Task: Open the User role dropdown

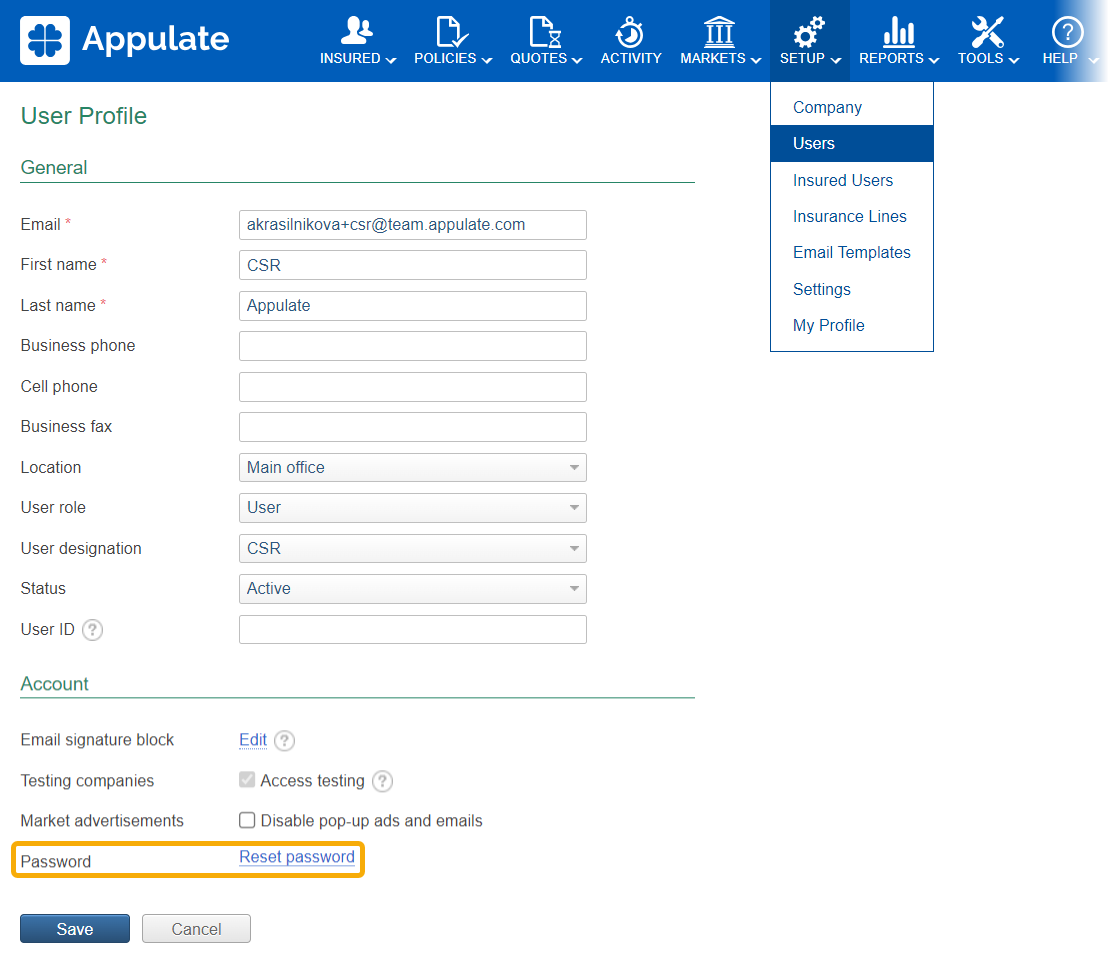Action: pyautogui.click(x=412, y=508)
